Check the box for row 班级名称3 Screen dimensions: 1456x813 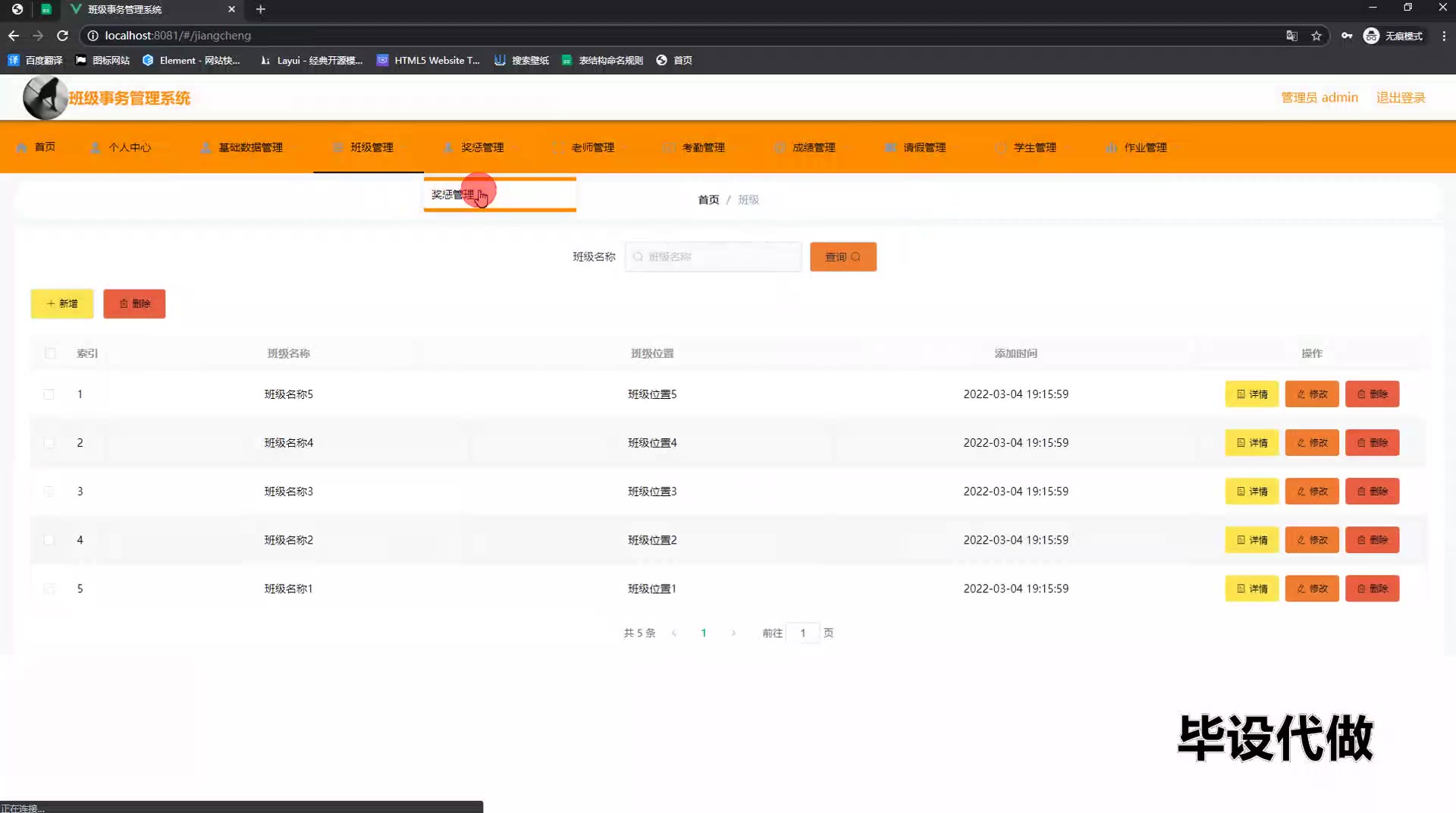click(x=49, y=491)
